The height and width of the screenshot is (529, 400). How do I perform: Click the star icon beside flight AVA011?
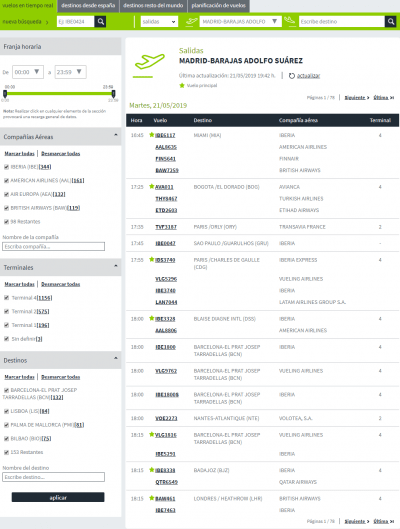[x=151, y=186]
